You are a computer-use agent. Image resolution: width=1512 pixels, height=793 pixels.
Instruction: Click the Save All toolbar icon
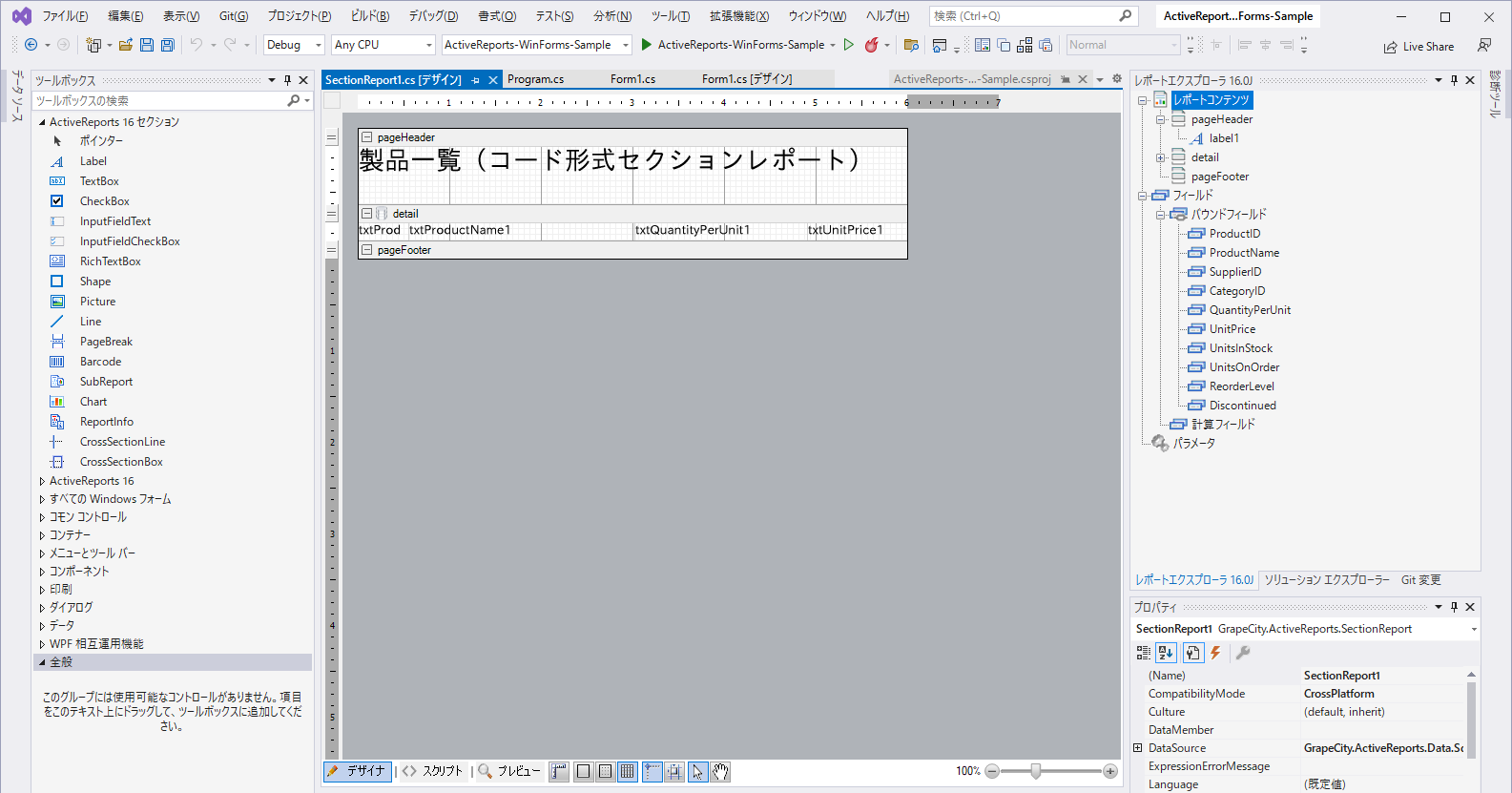[x=168, y=45]
